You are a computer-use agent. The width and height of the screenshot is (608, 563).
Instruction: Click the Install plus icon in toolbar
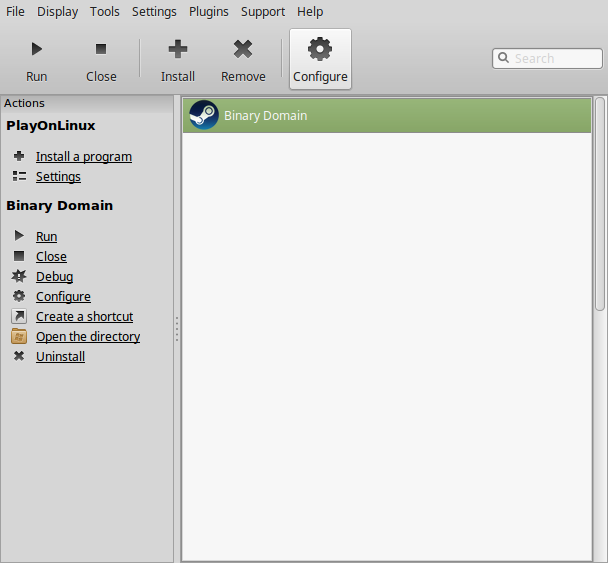[178, 49]
